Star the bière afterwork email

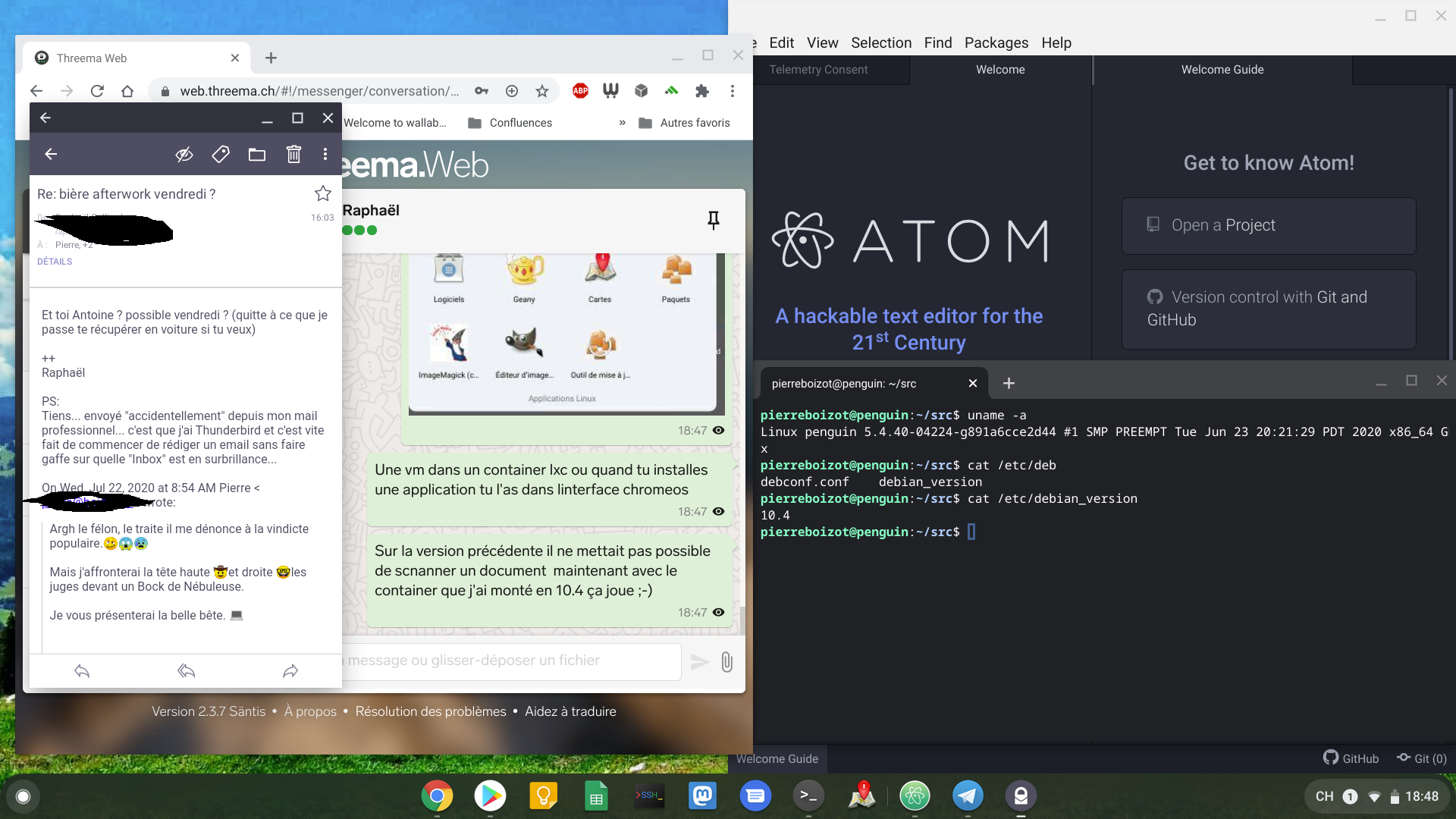tap(323, 193)
